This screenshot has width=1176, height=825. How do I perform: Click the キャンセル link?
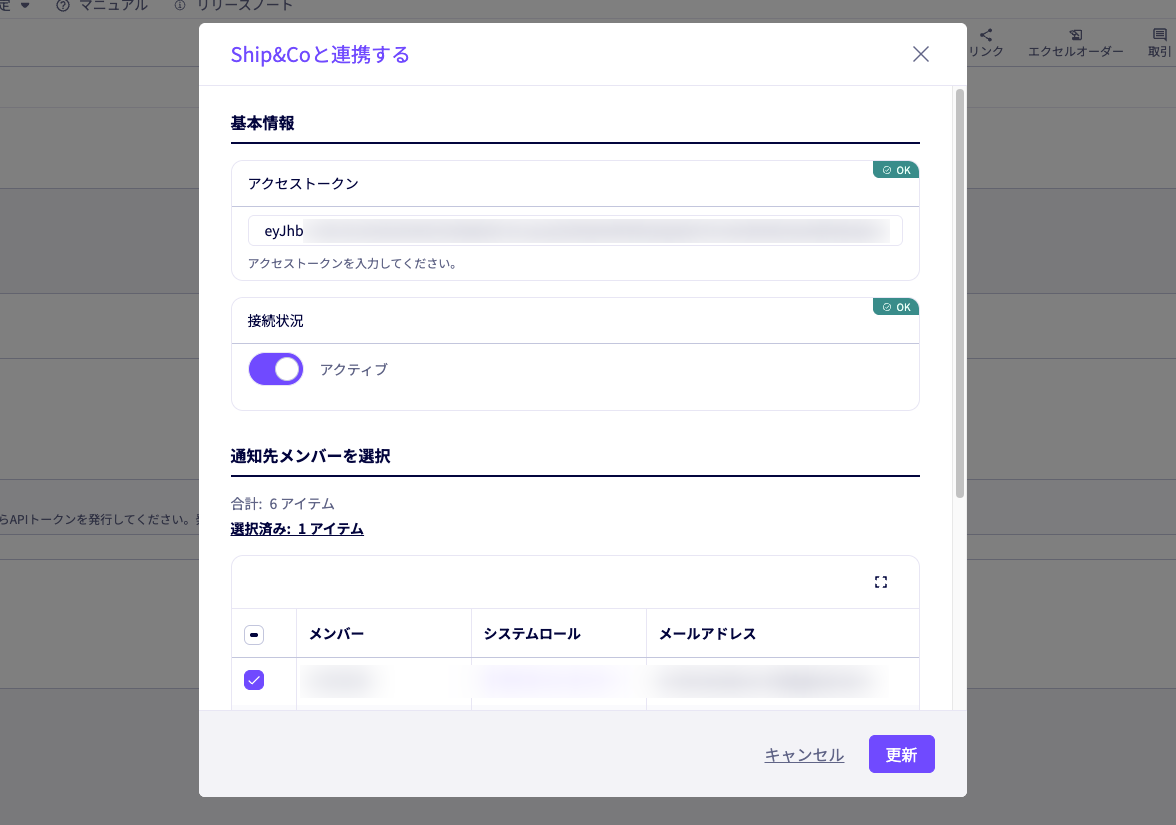click(x=804, y=754)
